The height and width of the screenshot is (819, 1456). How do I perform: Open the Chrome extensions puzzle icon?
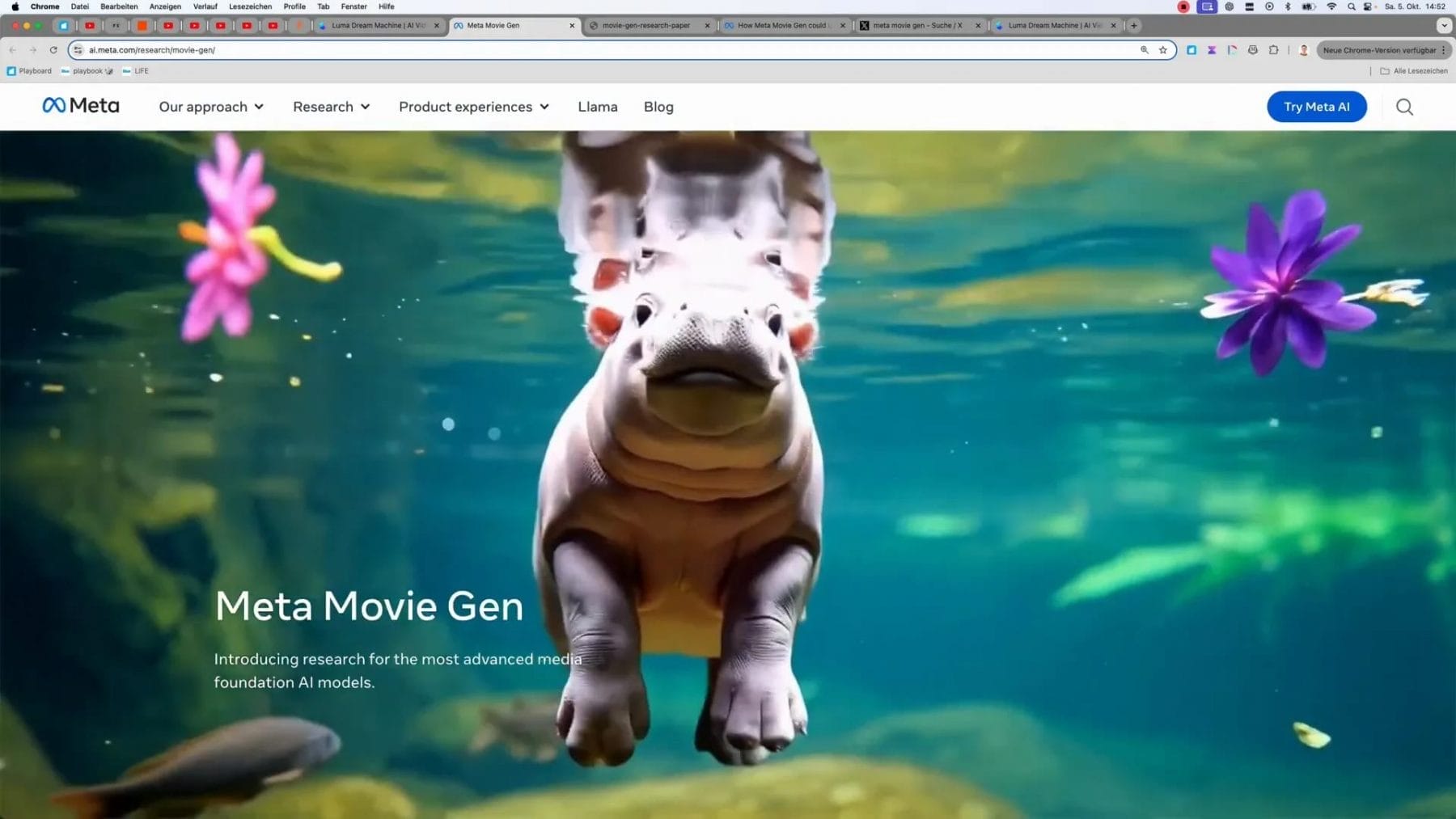point(1273,50)
